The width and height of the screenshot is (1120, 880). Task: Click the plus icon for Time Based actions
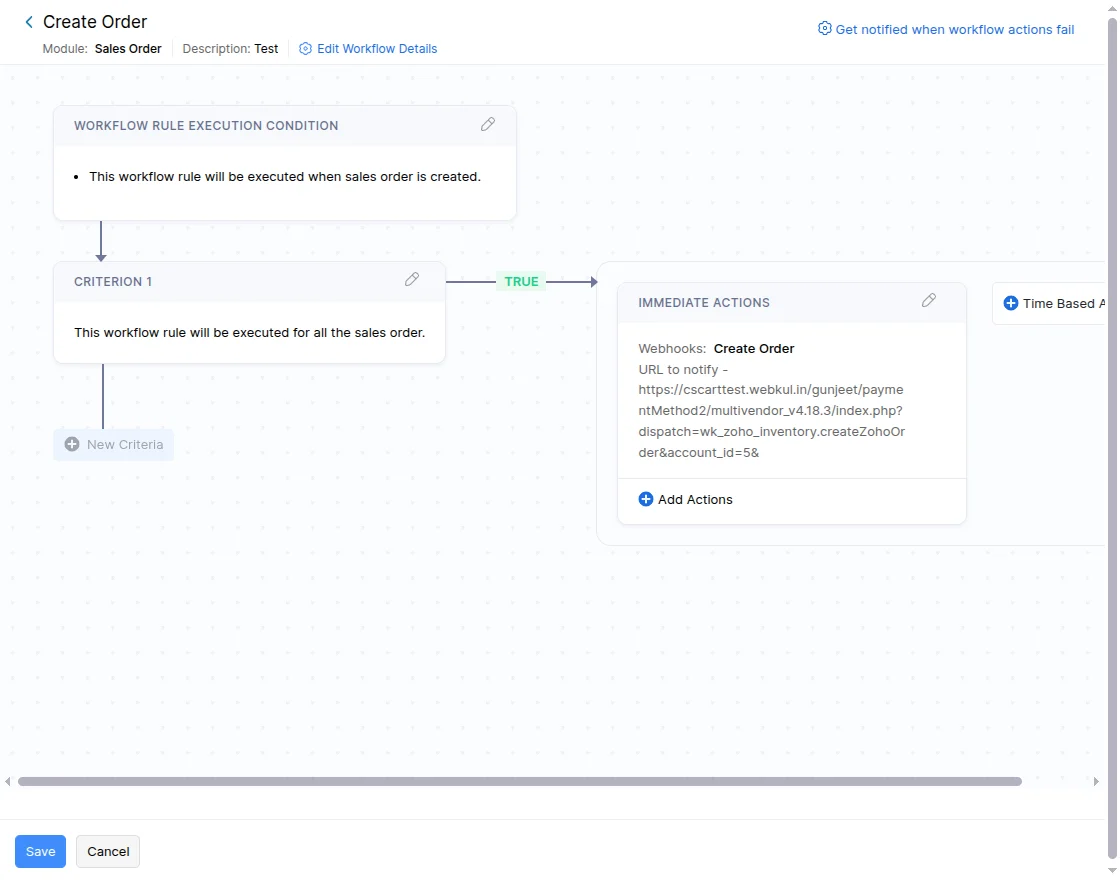tap(1011, 304)
